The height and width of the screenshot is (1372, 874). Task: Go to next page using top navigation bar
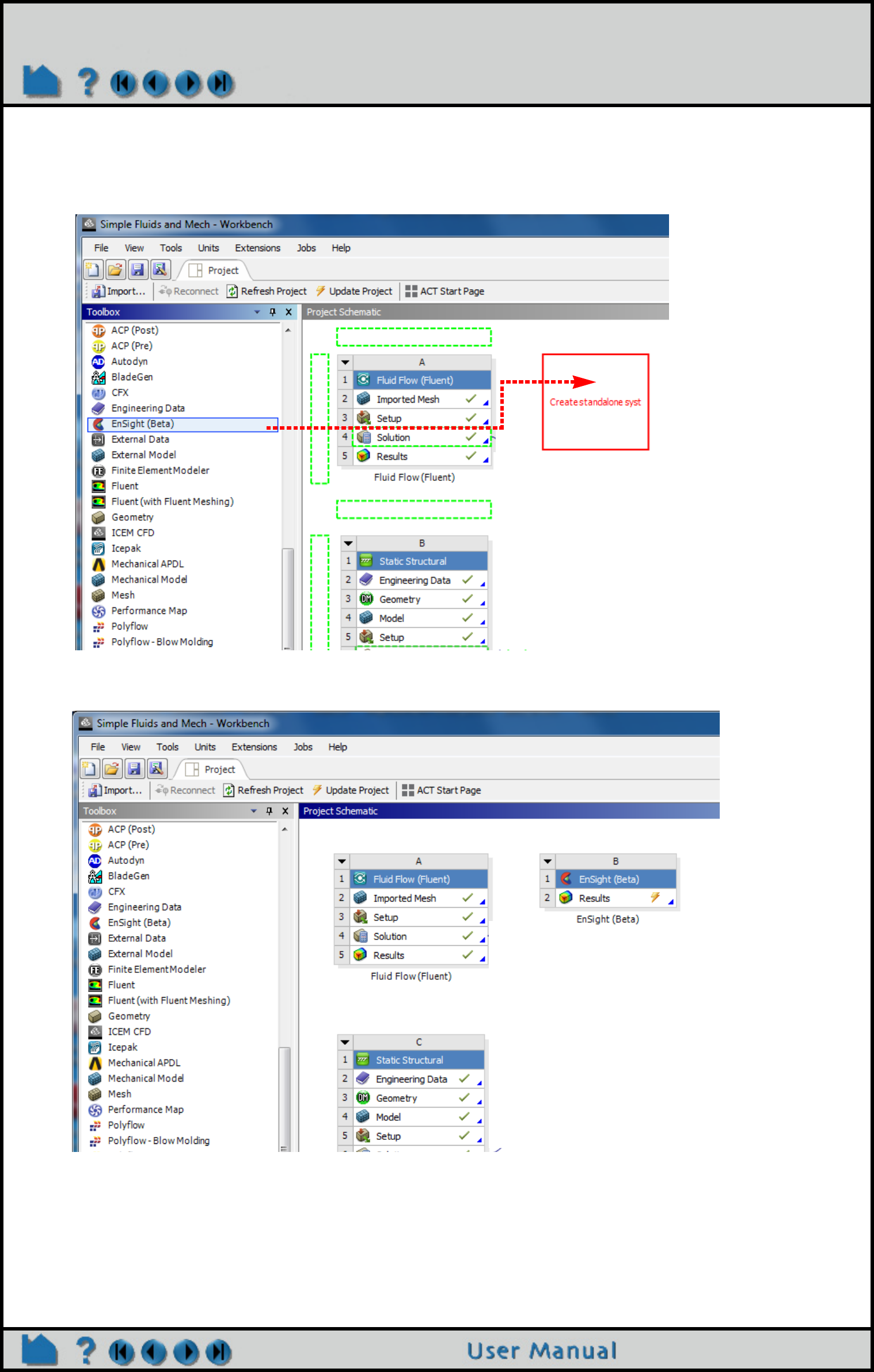188,84
